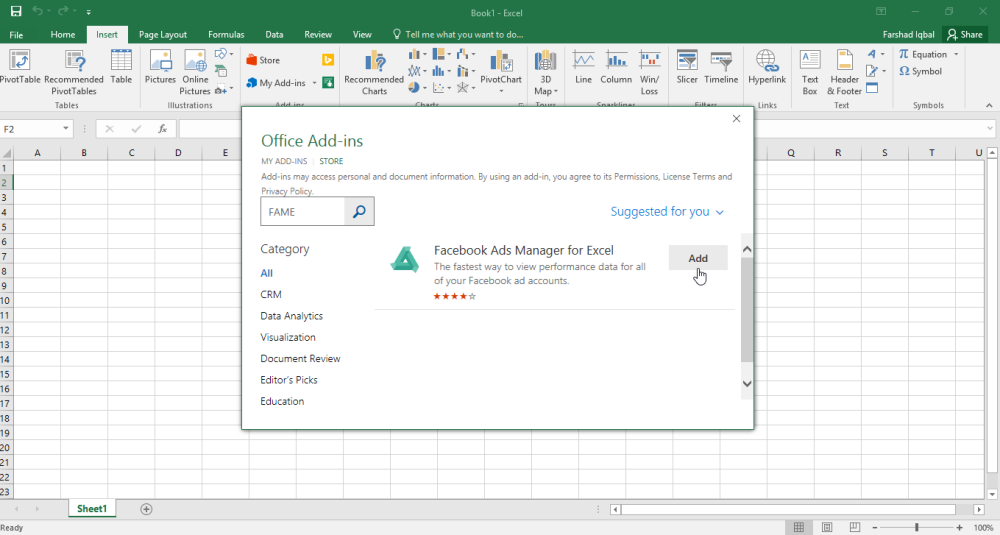The height and width of the screenshot is (535, 1000).
Task: Insert a PivotTable from the ribbon
Action: tap(20, 68)
